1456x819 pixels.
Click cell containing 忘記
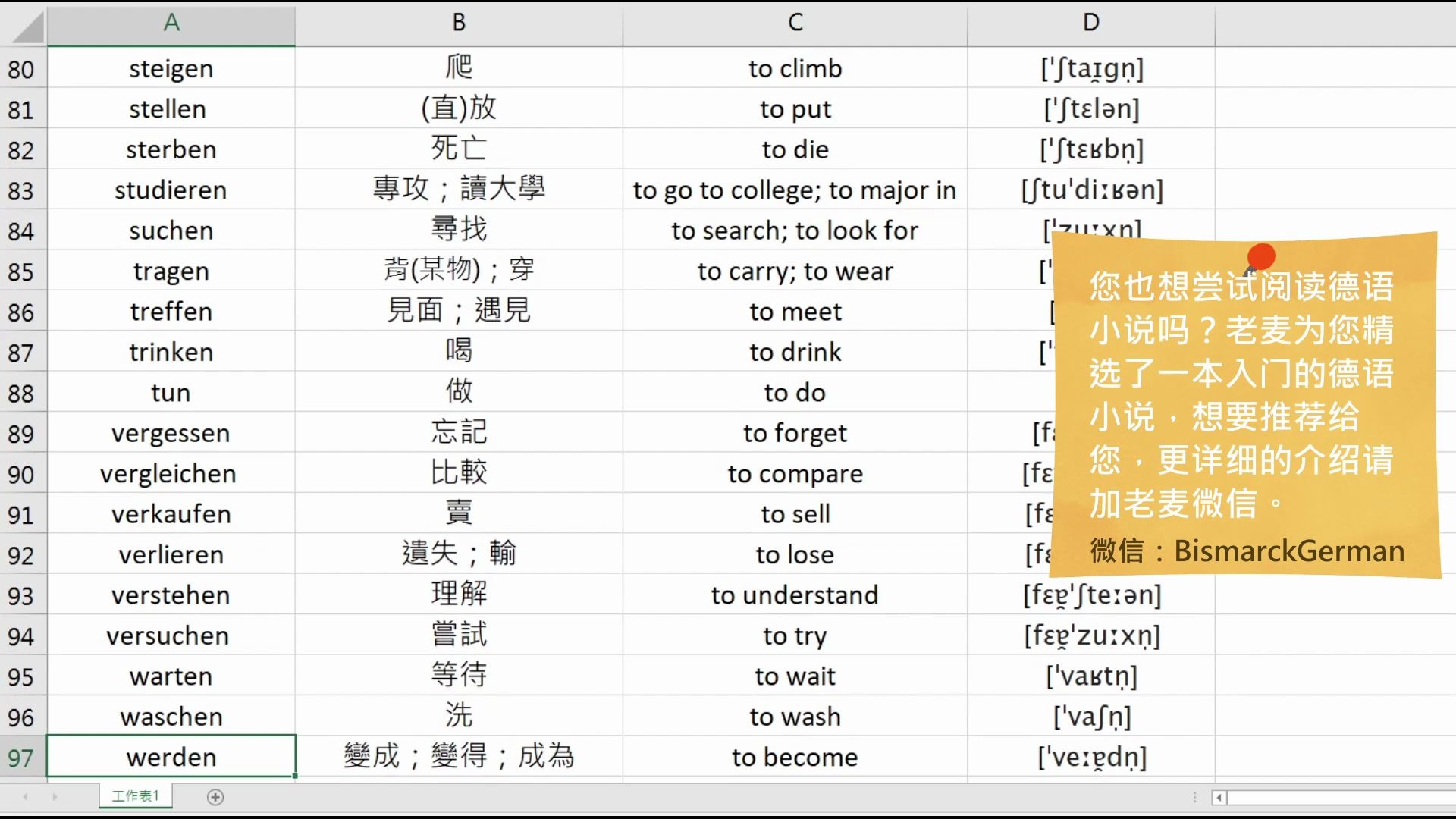click(459, 433)
